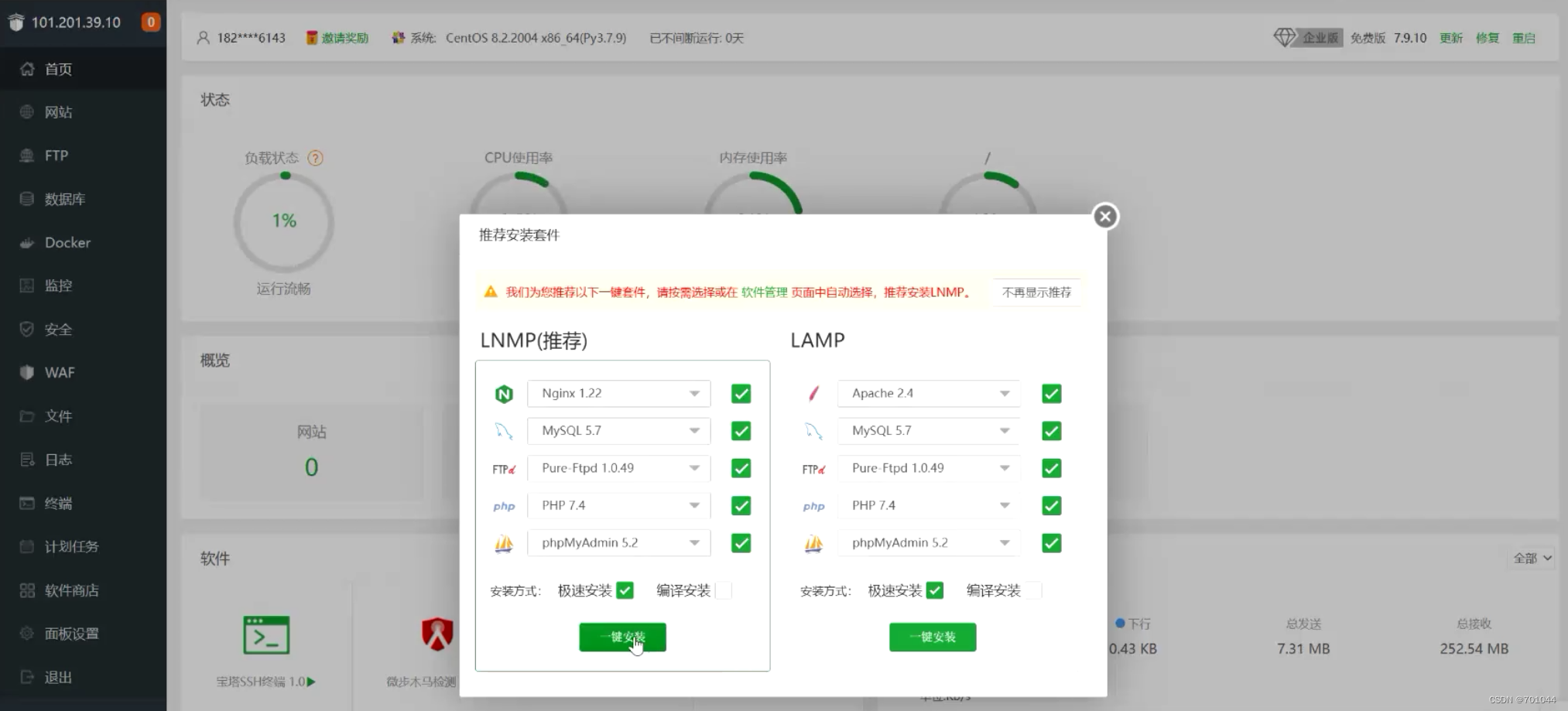This screenshot has height=711, width=1568.
Task: Open LNMP phpMyAdmin 5.2 dropdown
Action: pyautogui.click(x=618, y=542)
